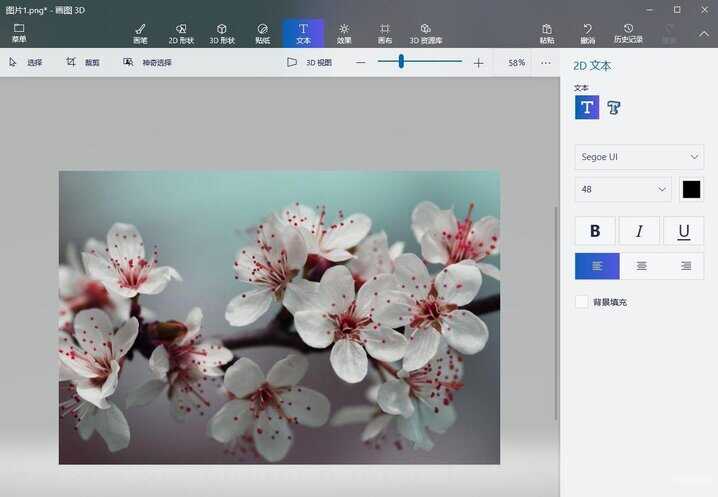This screenshot has width=718, height=497.
Task: Open the font size 48 dropdown
Action: [x=623, y=189]
